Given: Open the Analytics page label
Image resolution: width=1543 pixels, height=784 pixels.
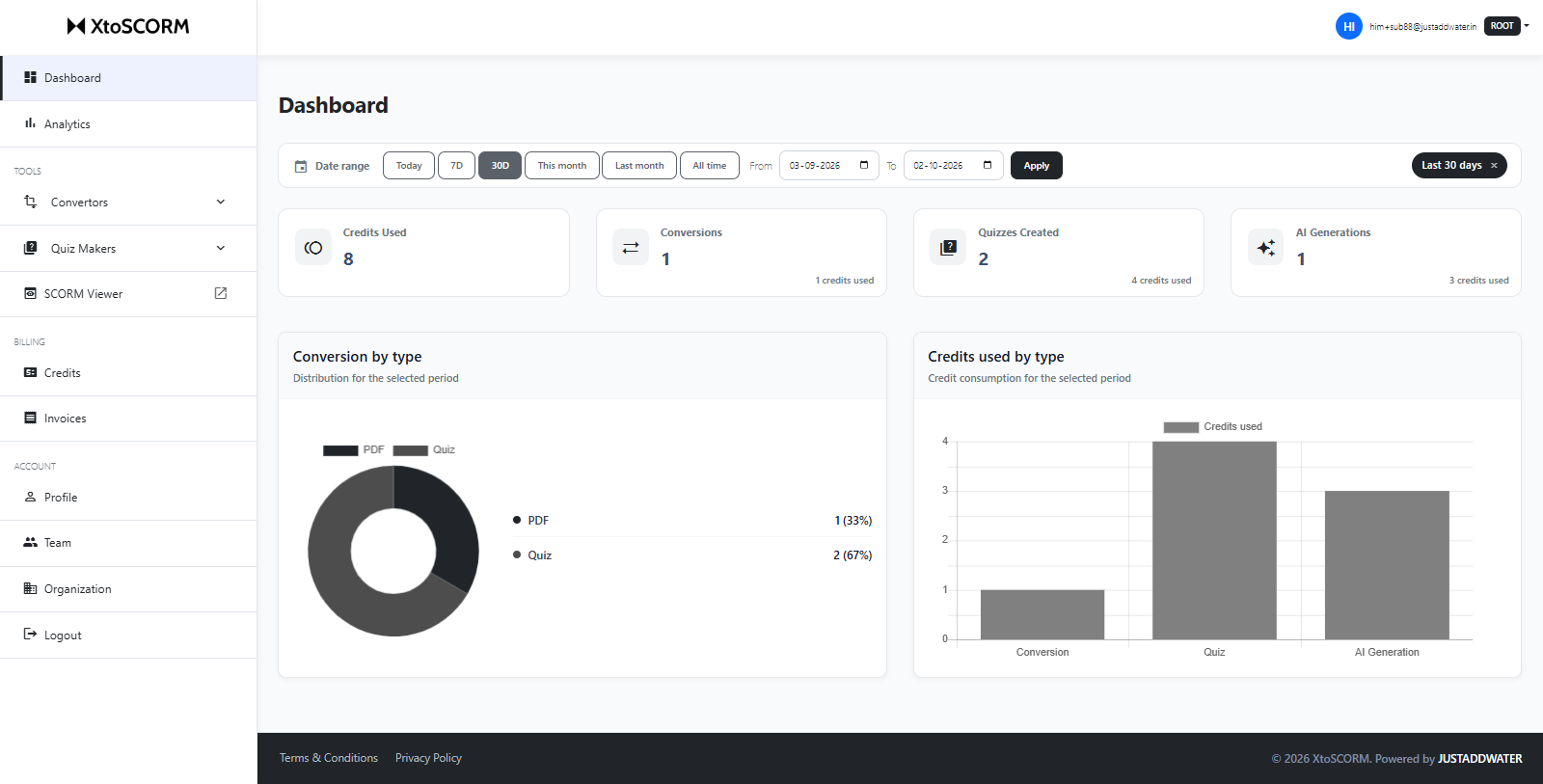Looking at the screenshot, I should (x=68, y=124).
